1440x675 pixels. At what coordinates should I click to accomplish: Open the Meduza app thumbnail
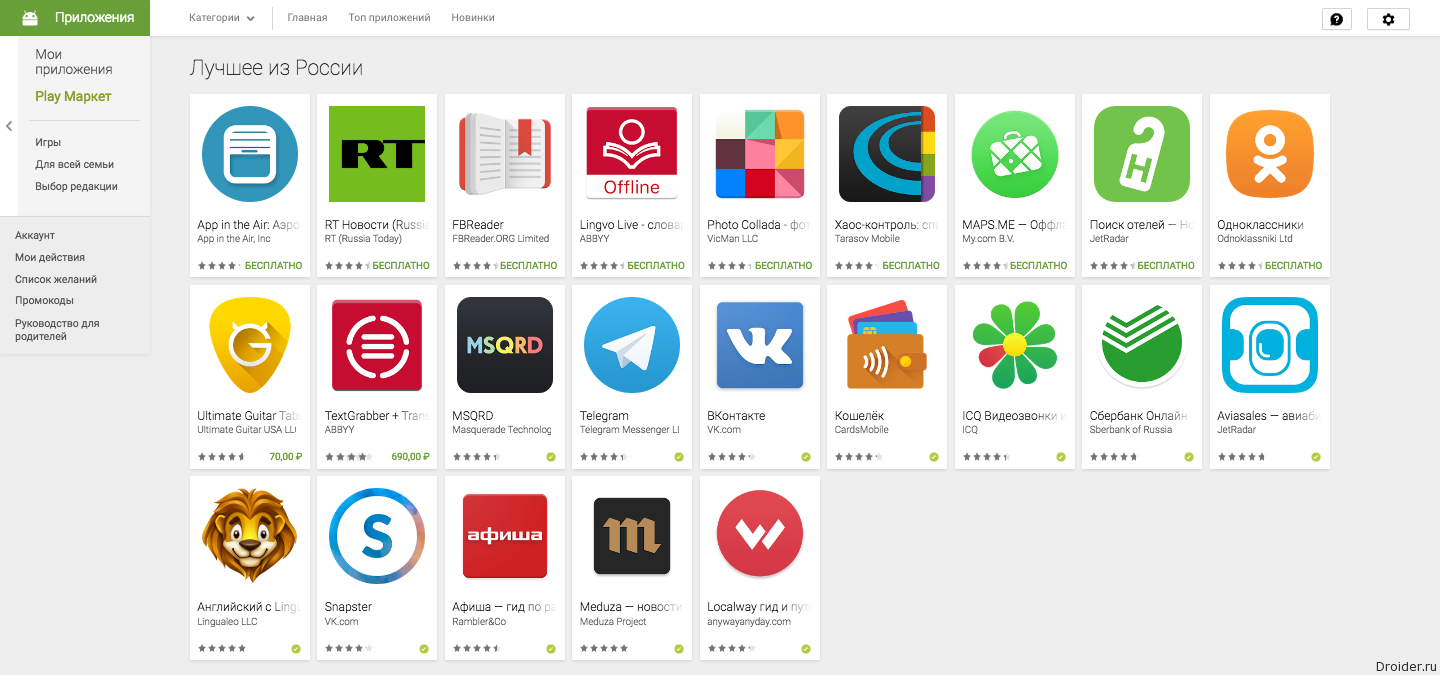631,536
